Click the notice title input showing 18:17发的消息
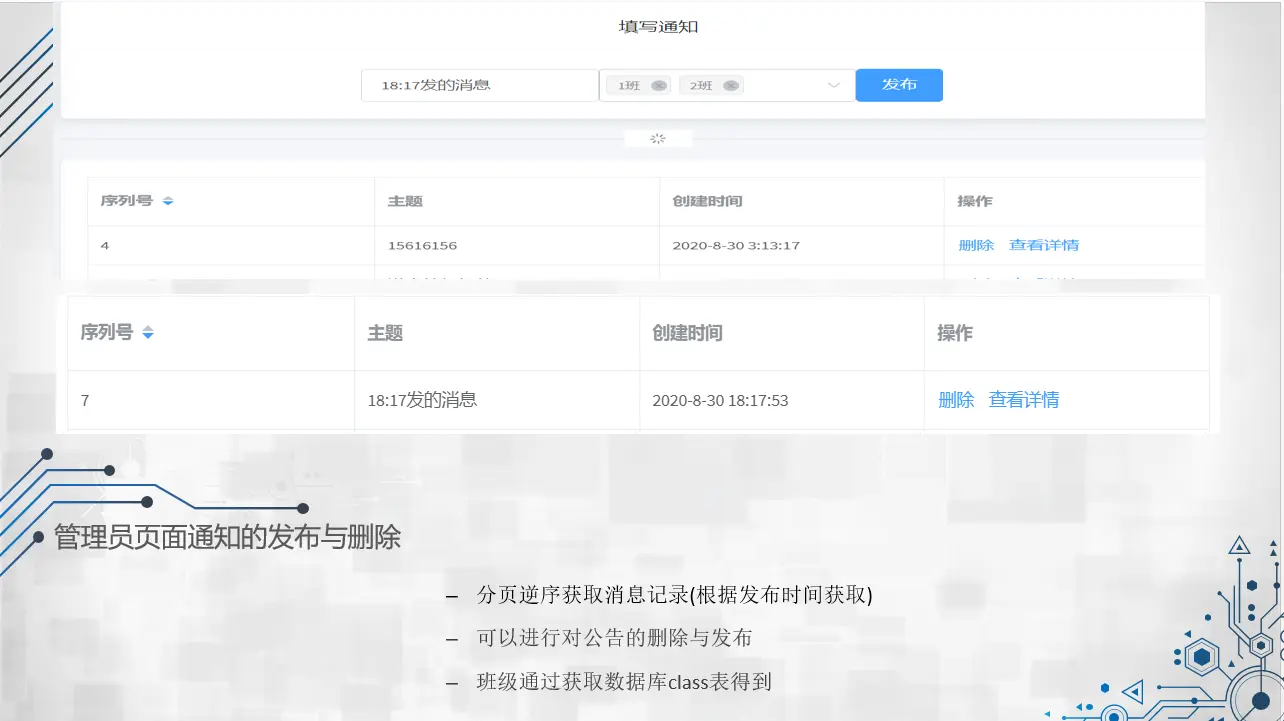 (478, 85)
